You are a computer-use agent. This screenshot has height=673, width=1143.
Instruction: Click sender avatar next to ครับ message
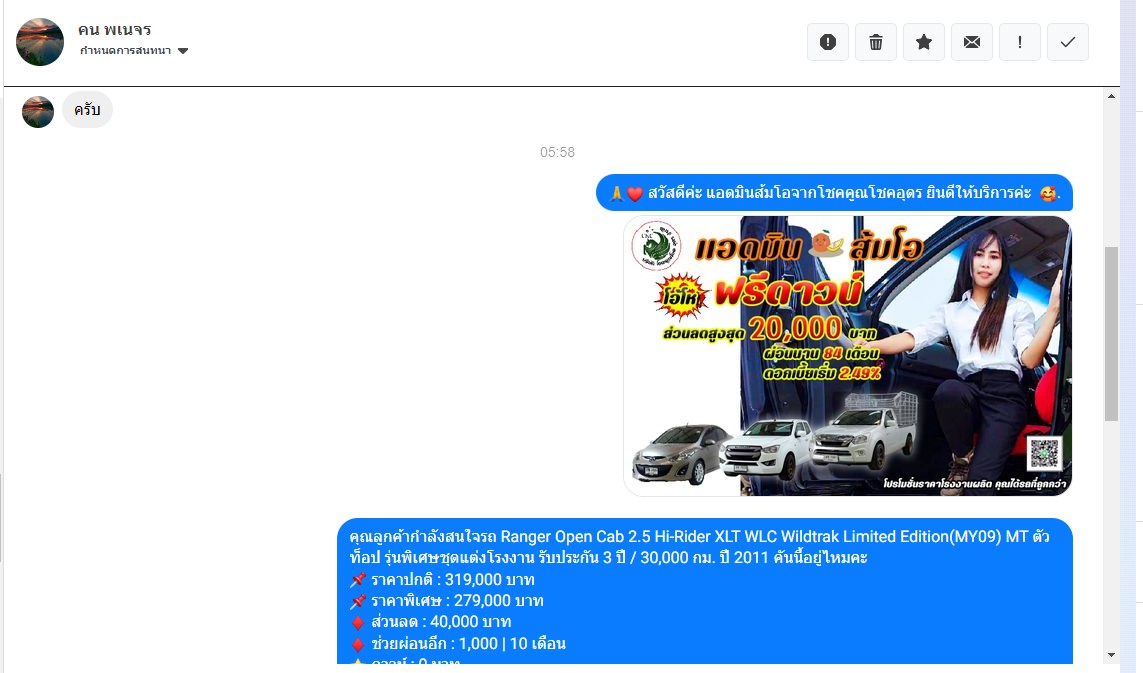38,112
